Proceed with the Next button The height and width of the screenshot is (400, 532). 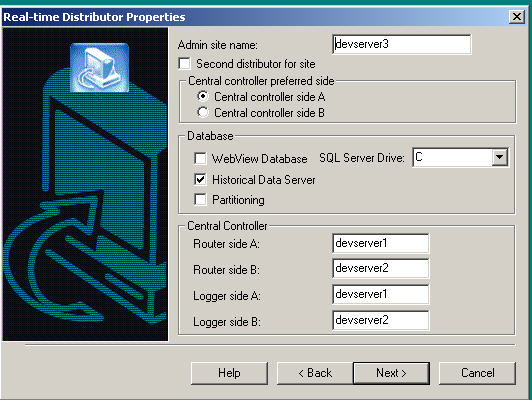(391, 373)
